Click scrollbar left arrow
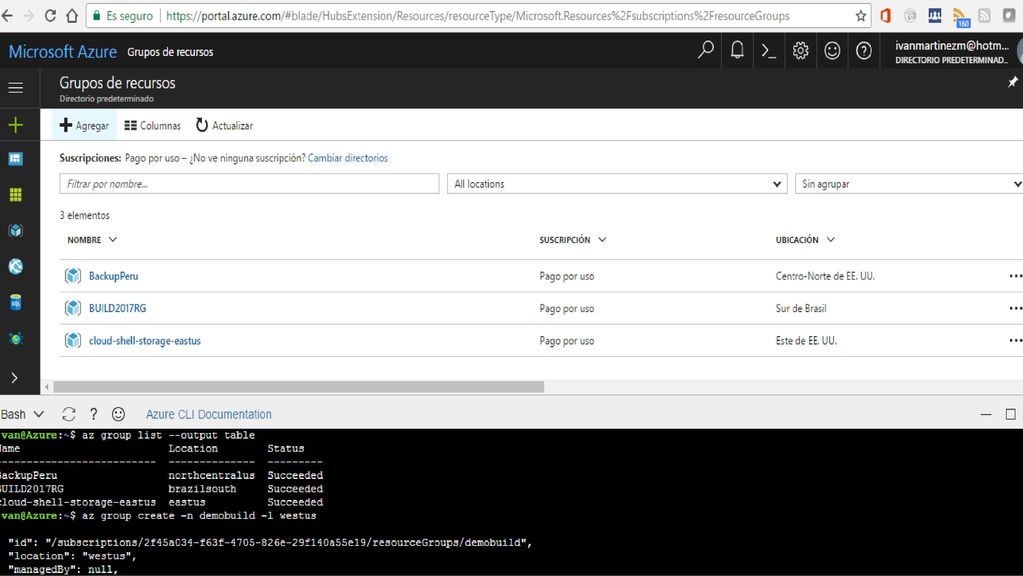Viewport: 1023px width, 576px height. coord(46,387)
